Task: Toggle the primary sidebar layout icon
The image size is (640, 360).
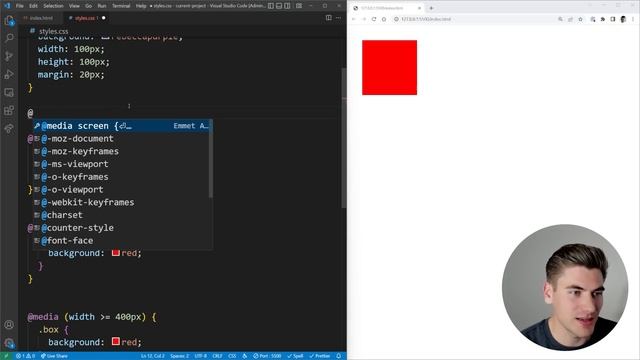Action: [271, 6]
